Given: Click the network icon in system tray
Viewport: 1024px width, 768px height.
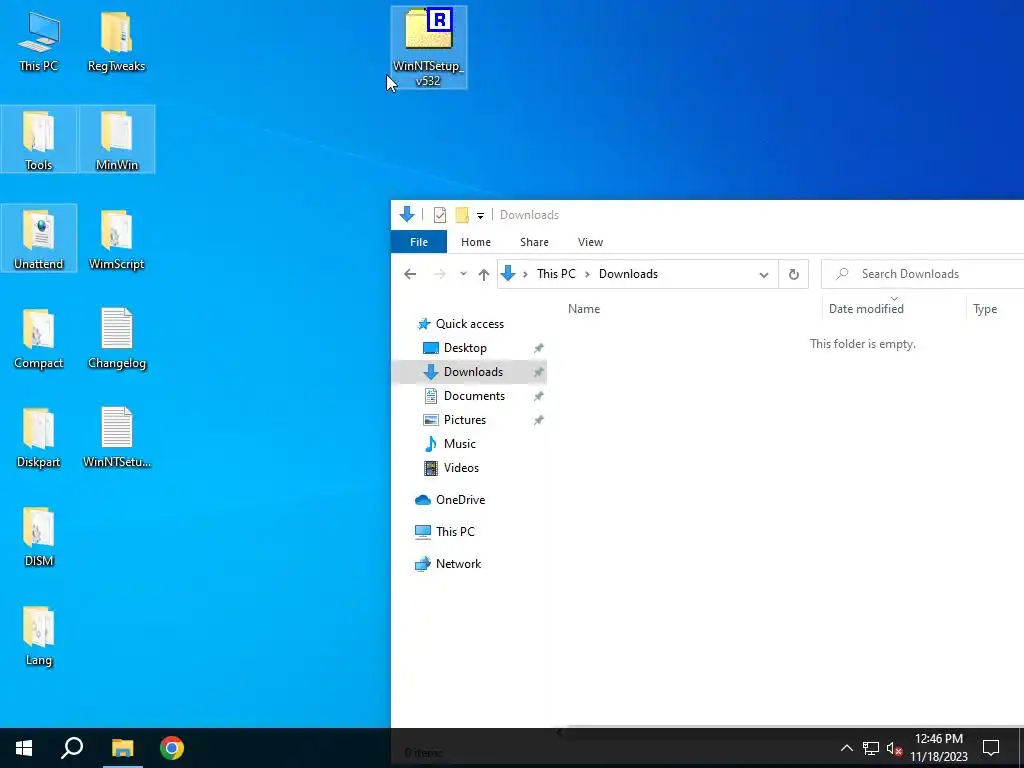Looking at the screenshot, I should click(x=871, y=748).
